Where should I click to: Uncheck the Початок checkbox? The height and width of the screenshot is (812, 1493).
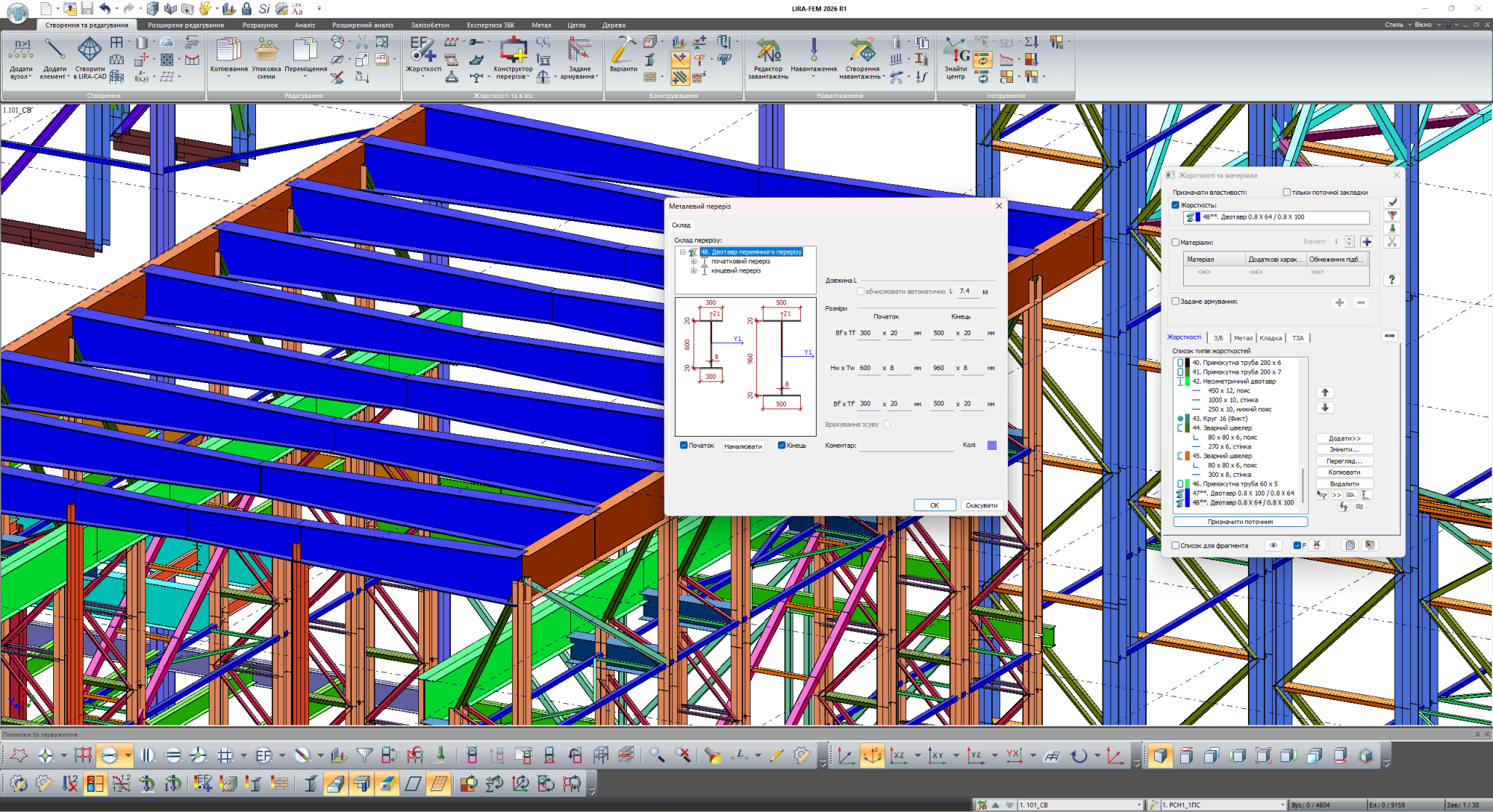pyautogui.click(x=684, y=446)
